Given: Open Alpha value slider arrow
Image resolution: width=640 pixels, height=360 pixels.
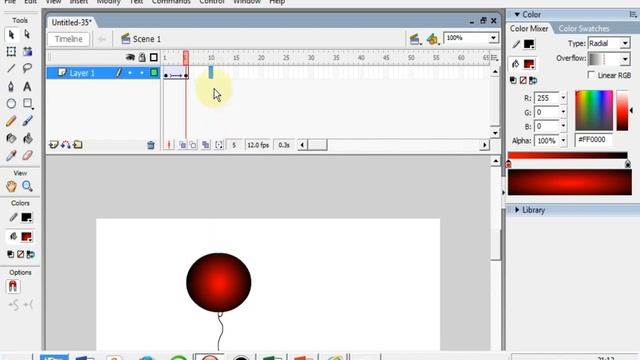Looking at the screenshot, I should (x=563, y=141).
